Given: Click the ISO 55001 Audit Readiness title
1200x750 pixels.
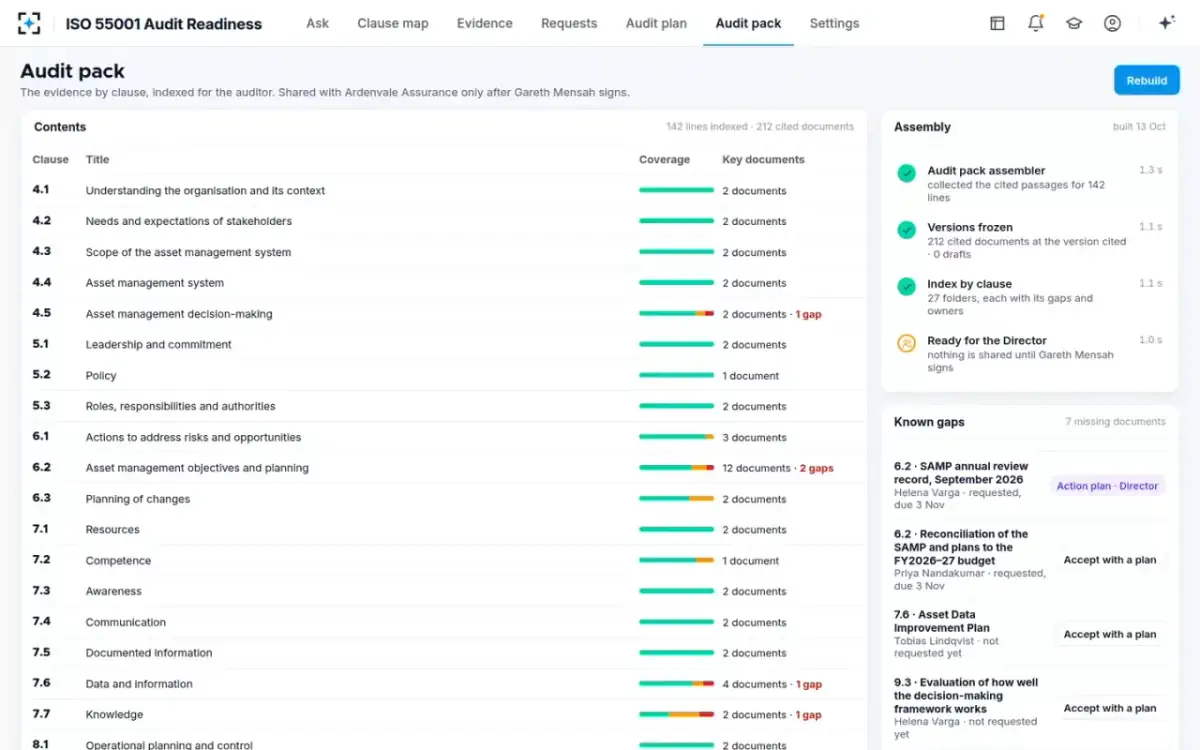Looking at the screenshot, I should [x=164, y=23].
